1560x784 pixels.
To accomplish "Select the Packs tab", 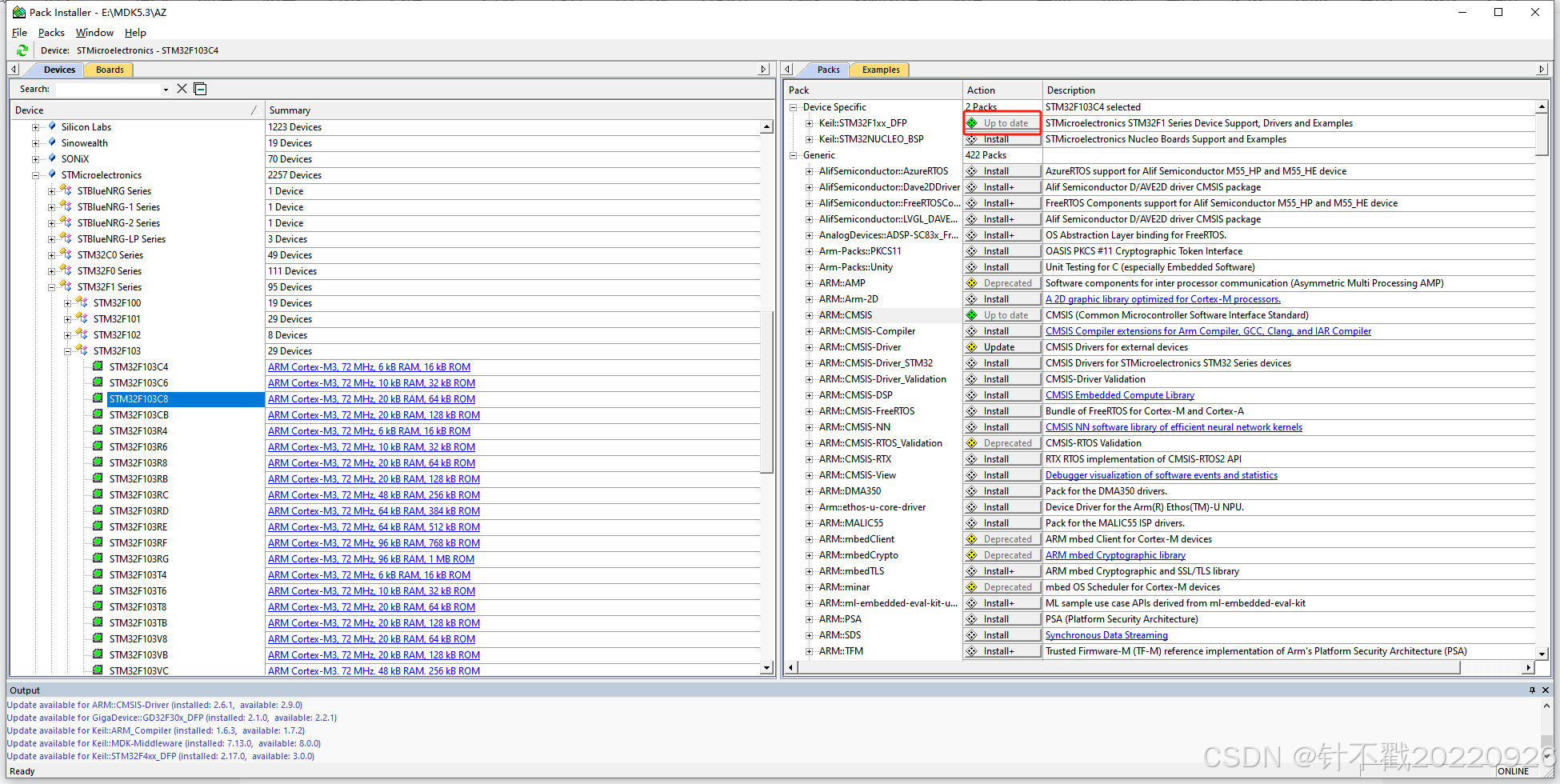I will click(828, 70).
